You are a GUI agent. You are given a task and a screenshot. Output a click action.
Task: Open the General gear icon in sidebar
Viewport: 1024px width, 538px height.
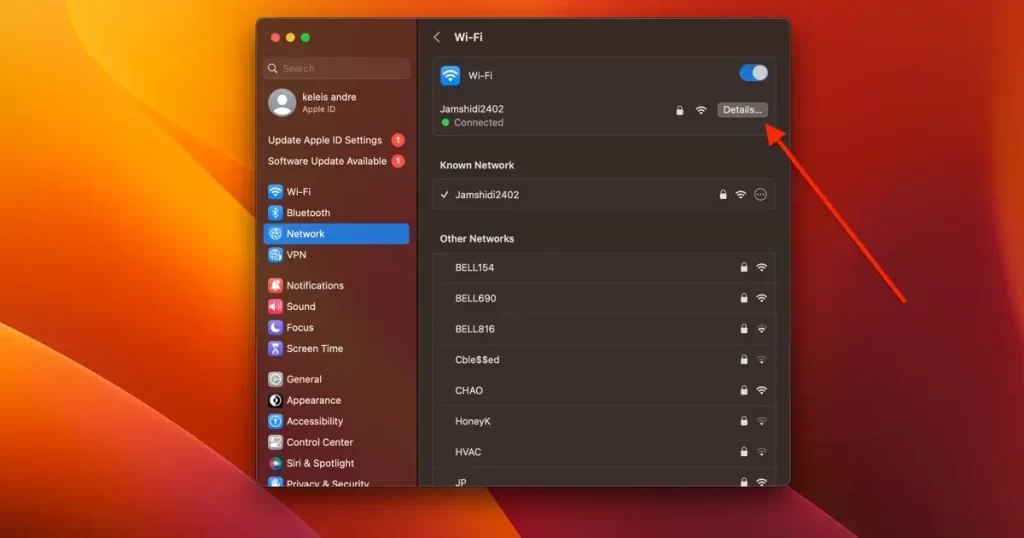point(276,379)
